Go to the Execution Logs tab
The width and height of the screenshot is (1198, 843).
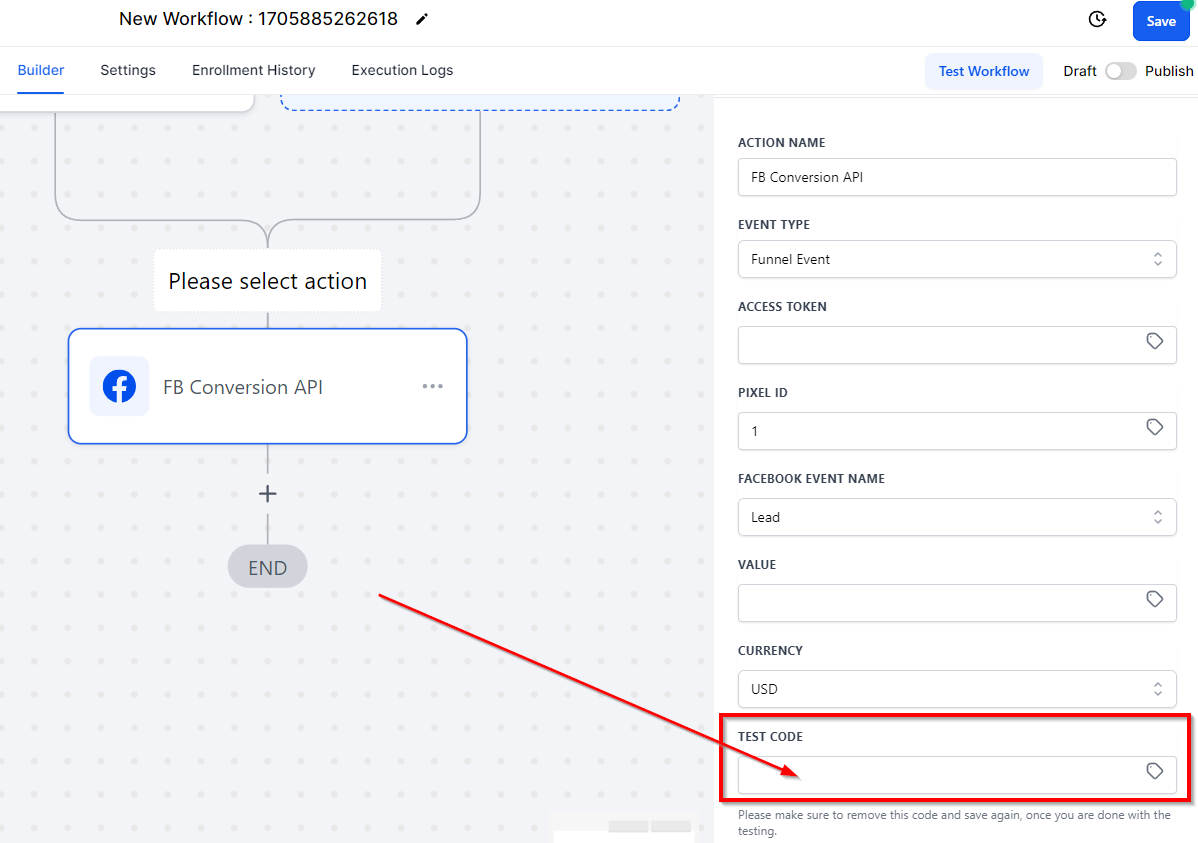[402, 70]
